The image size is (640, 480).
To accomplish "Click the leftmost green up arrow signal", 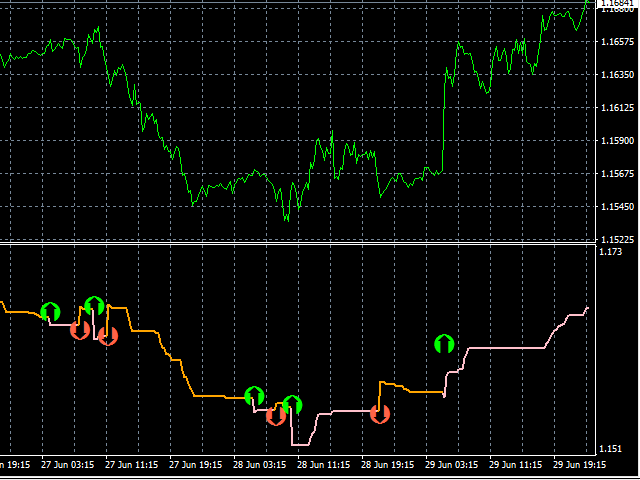I will pyautogui.click(x=51, y=312).
